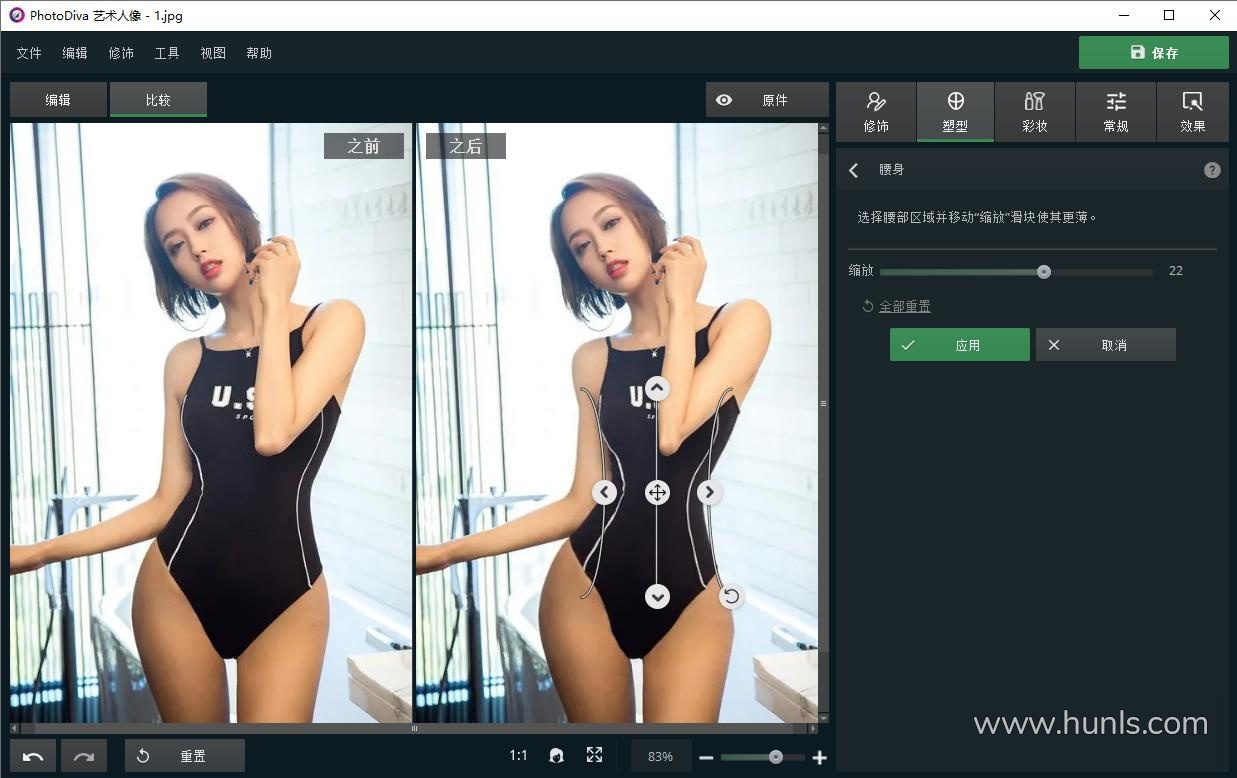The height and width of the screenshot is (778, 1237).
Task: Apply the waist change with 应用
Action: 960,345
